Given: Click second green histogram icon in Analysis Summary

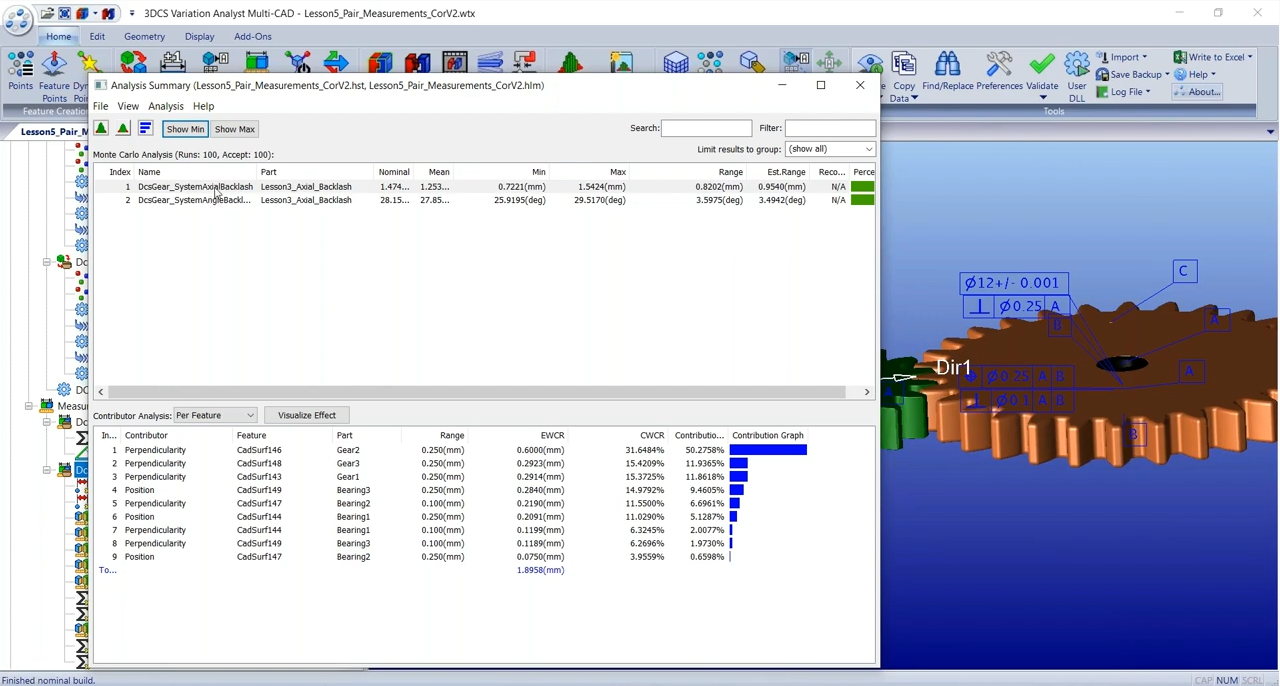Looking at the screenshot, I should 123,129.
